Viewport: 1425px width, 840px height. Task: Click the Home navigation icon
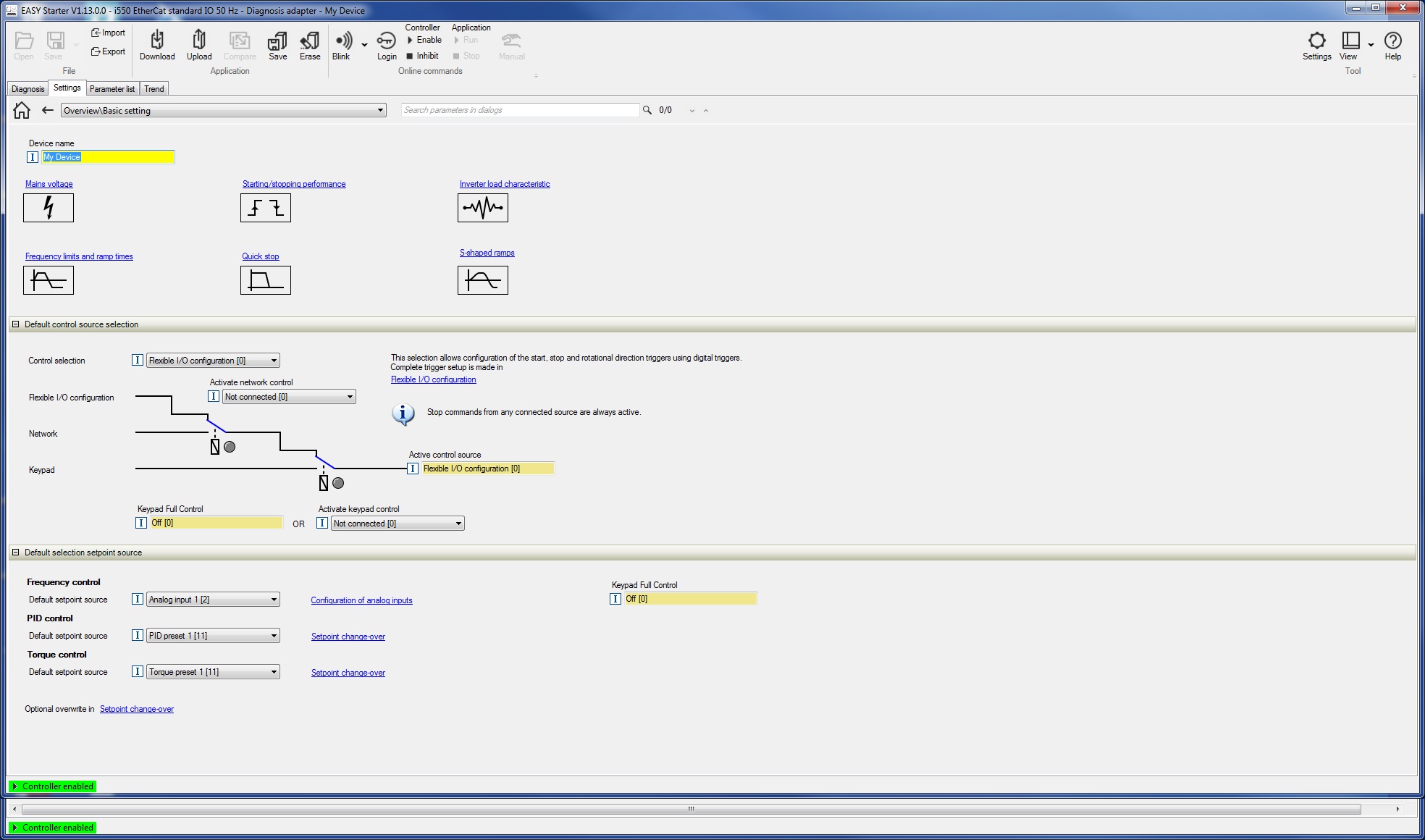click(22, 110)
